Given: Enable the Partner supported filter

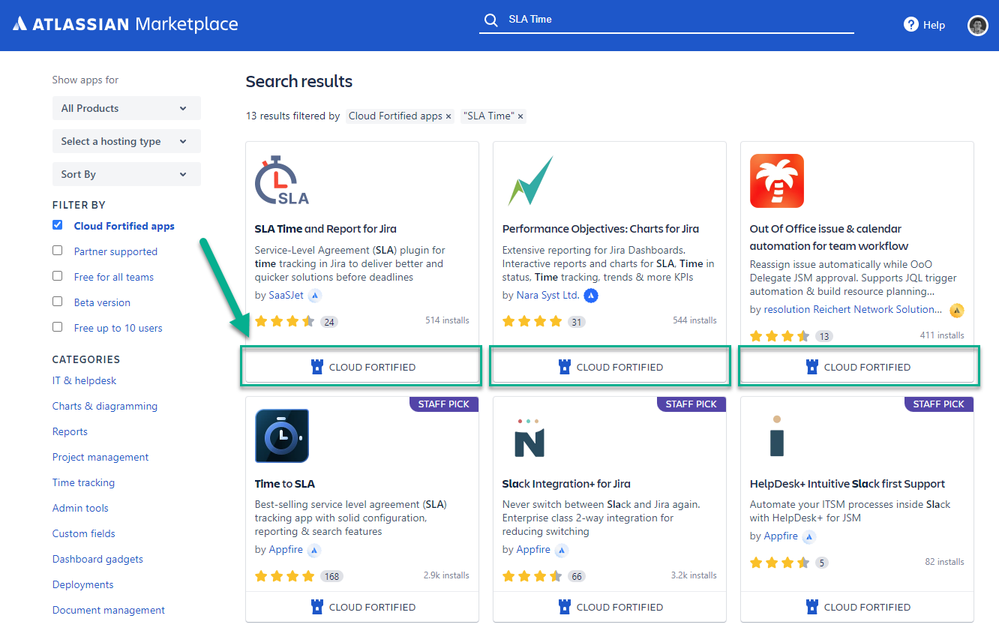Looking at the screenshot, I should pyautogui.click(x=57, y=250).
